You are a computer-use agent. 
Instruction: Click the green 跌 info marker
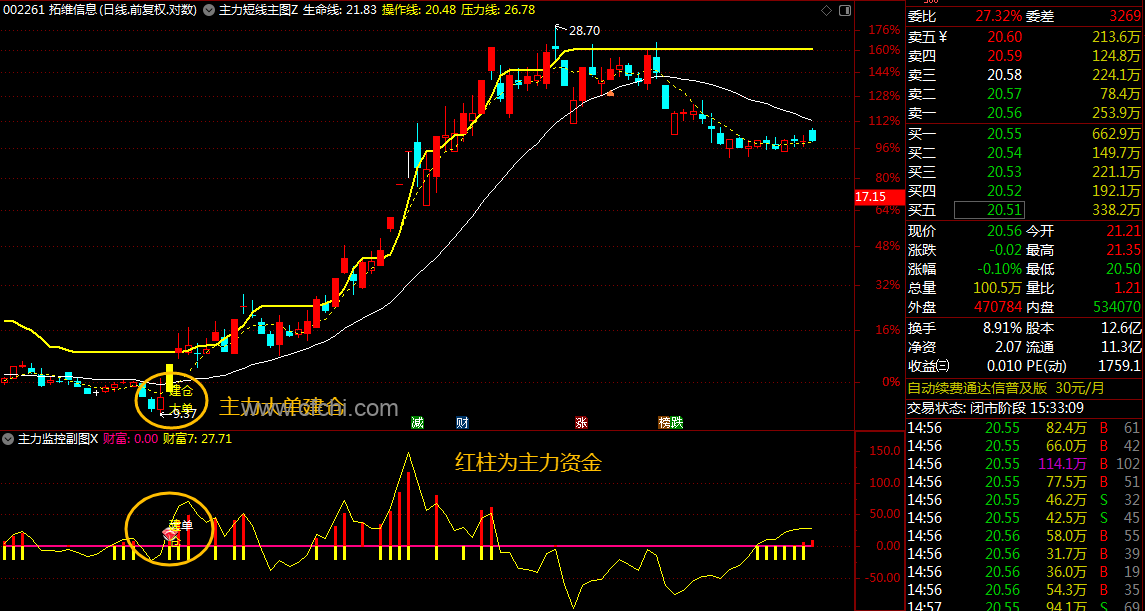click(677, 423)
